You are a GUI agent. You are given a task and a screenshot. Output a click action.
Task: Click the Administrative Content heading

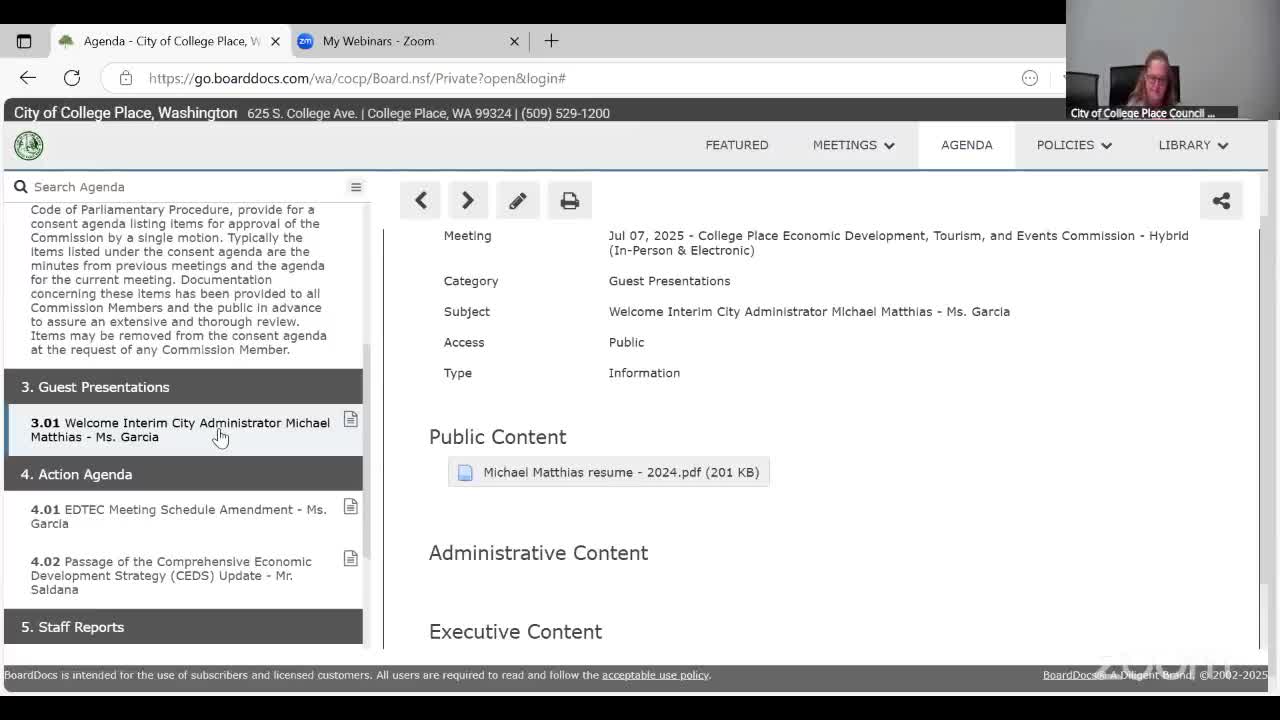[538, 553]
